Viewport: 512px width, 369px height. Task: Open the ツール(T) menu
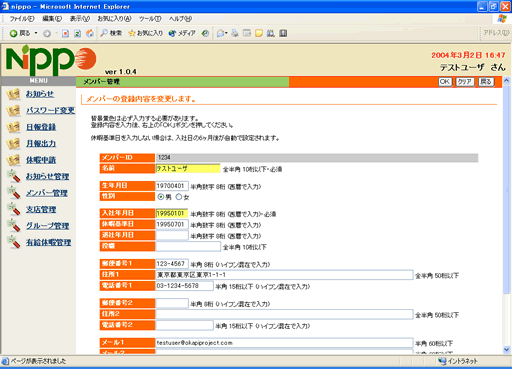(x=150, y=19)
